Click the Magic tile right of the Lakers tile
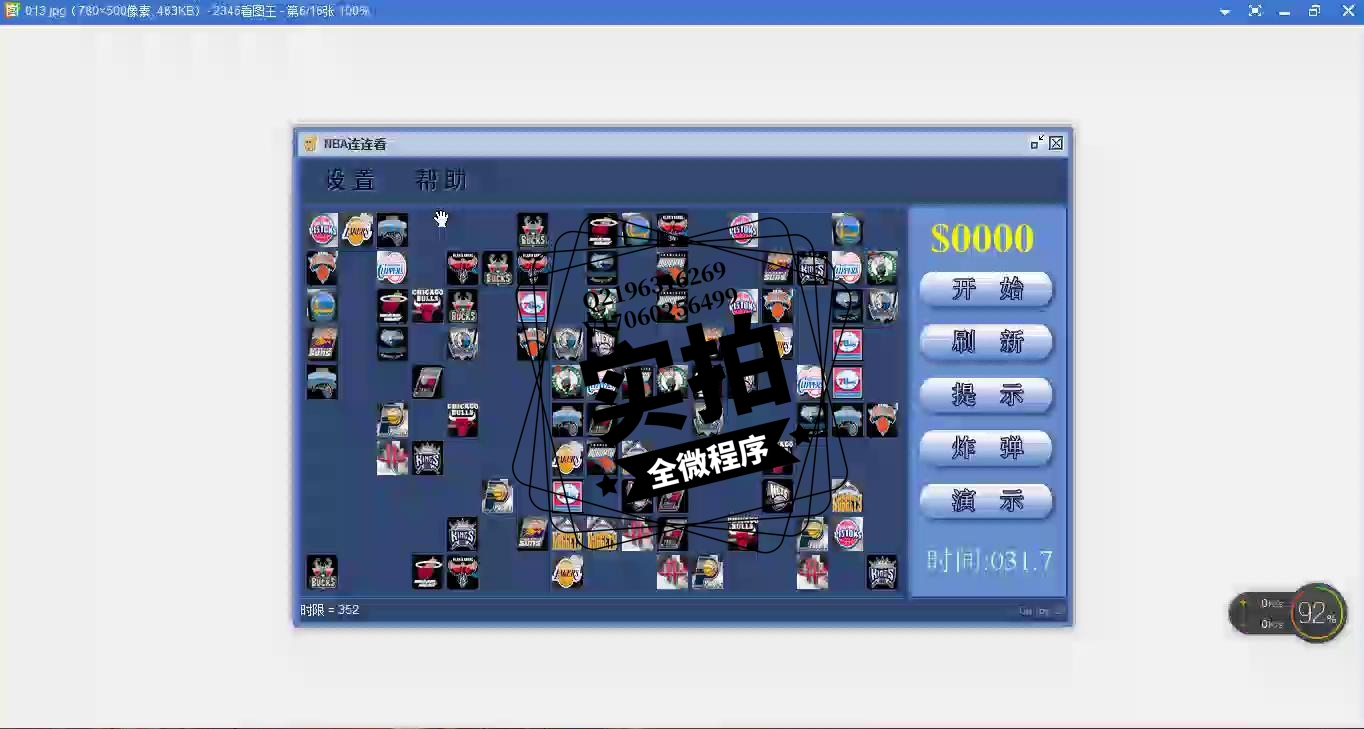Image resolution: width=1364 pixels, height=729 pixels. coord(392,230)
